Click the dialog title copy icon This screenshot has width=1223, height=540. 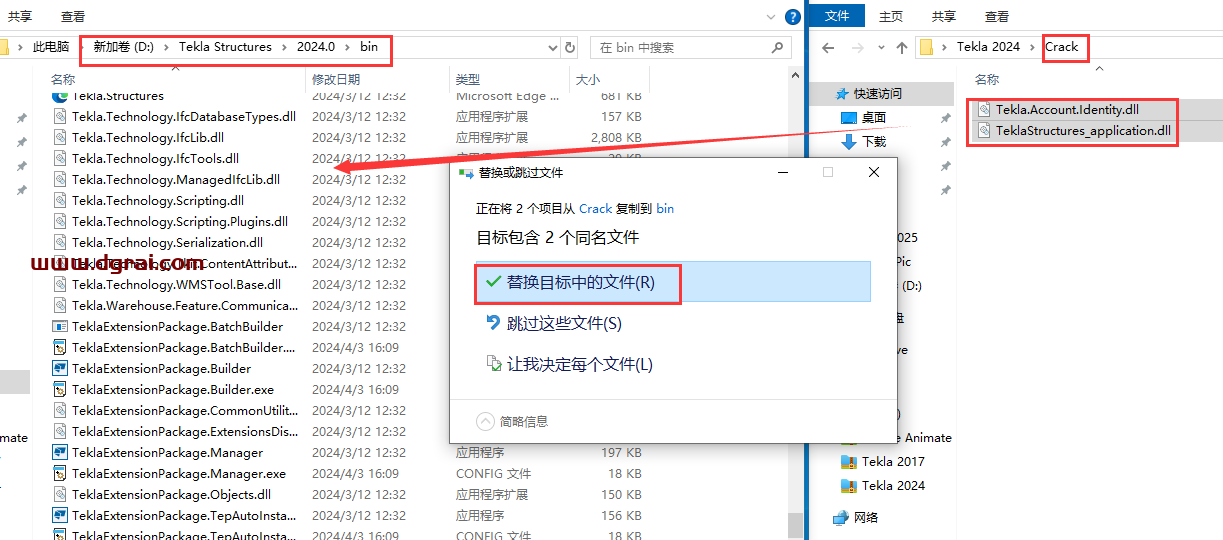465,172
